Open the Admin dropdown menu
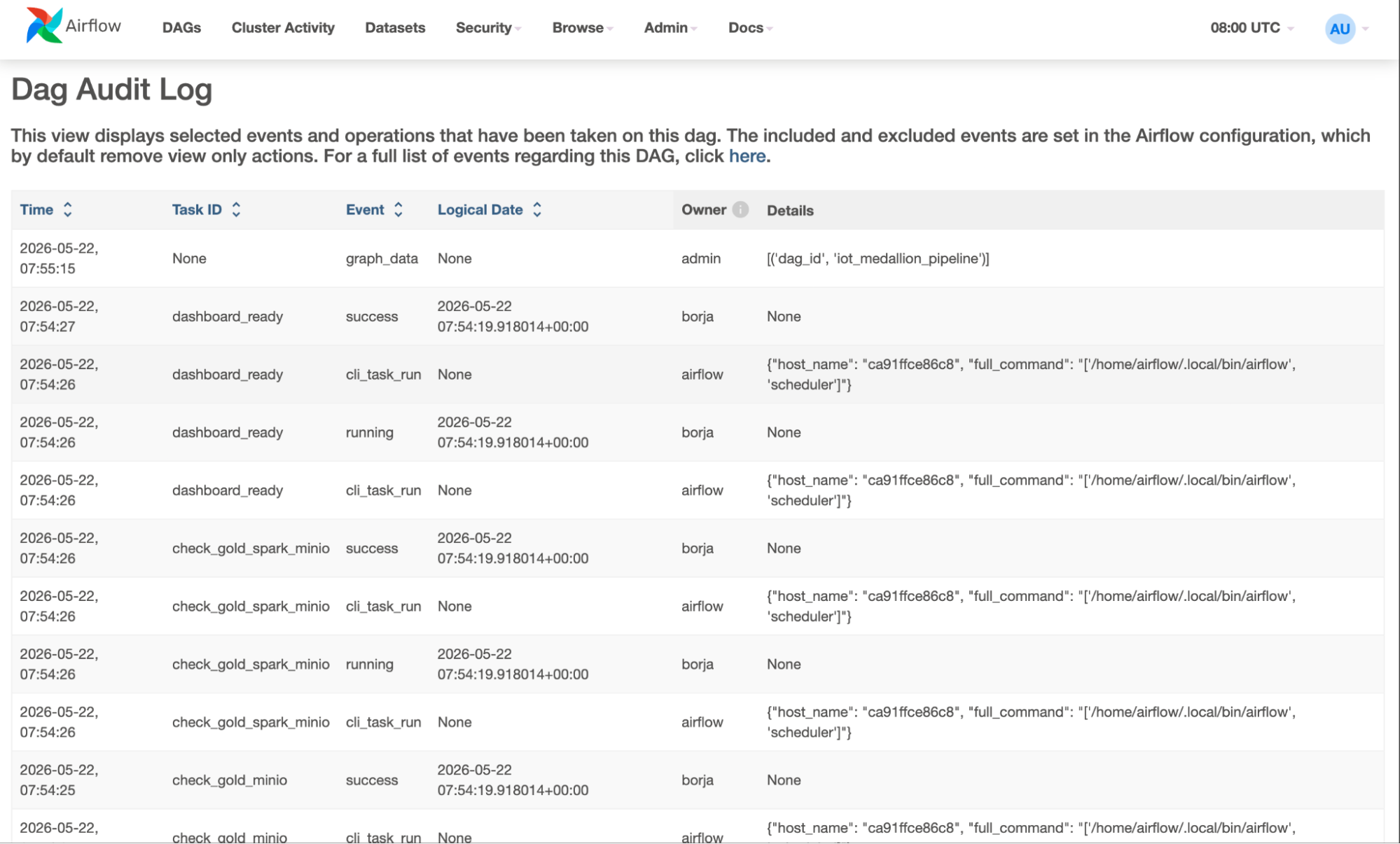 [670, 28]
